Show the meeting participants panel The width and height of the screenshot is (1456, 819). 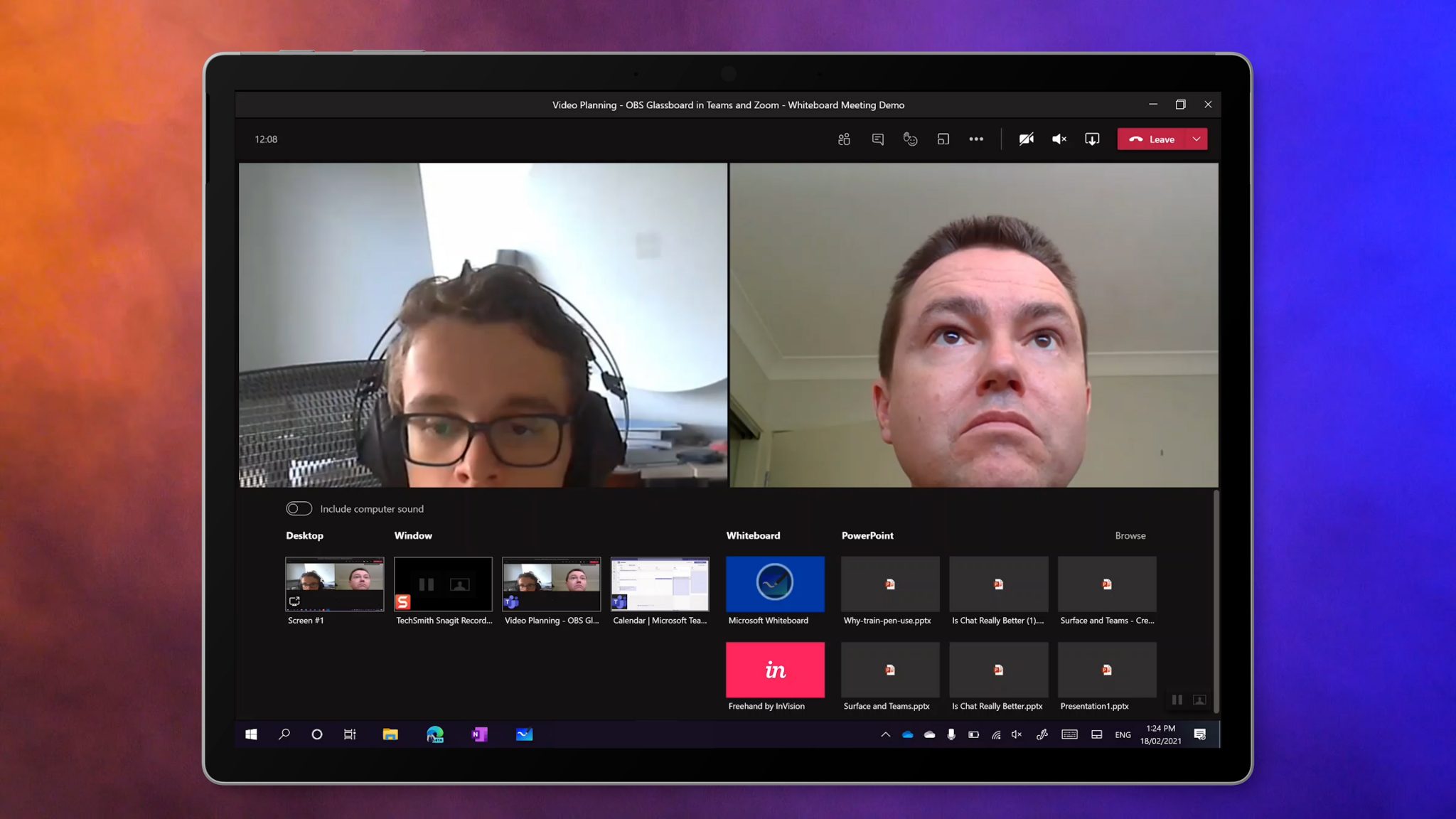[844, 139]
